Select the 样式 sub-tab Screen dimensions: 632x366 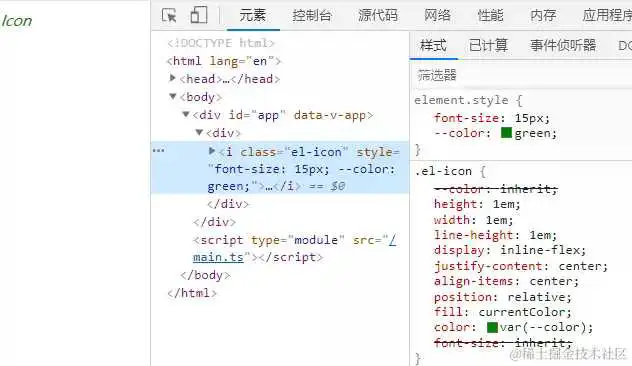pyautogui.click(x=433, y=45)
